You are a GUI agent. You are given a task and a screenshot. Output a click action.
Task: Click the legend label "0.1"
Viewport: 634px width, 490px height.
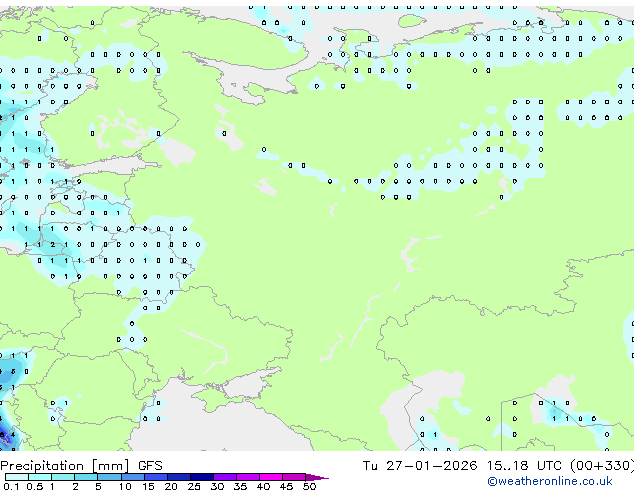tap(11, 486)
